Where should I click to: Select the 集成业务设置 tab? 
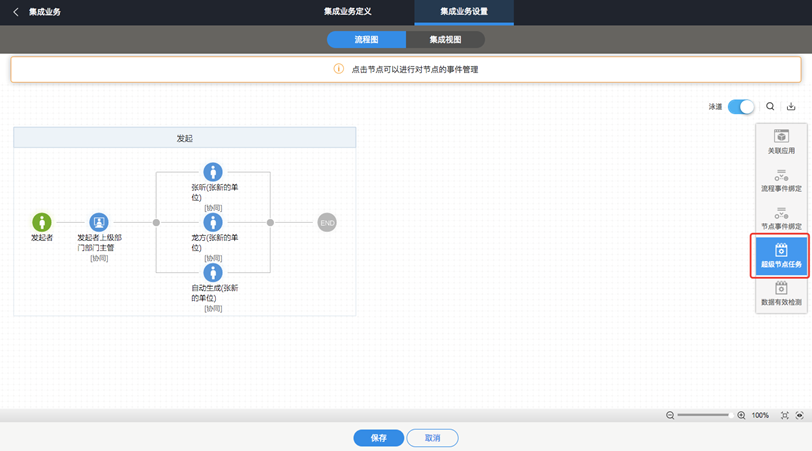[x=464, y=11]
